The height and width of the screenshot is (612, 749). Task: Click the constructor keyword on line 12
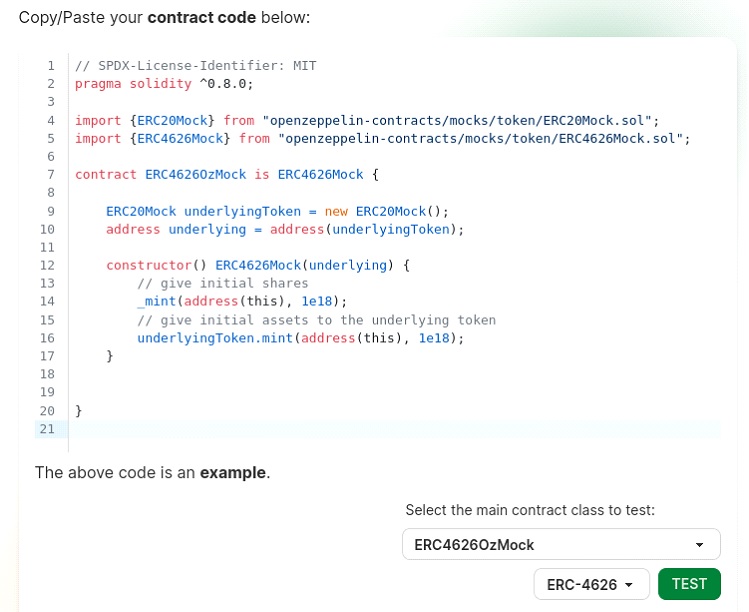tap(149, 265)
